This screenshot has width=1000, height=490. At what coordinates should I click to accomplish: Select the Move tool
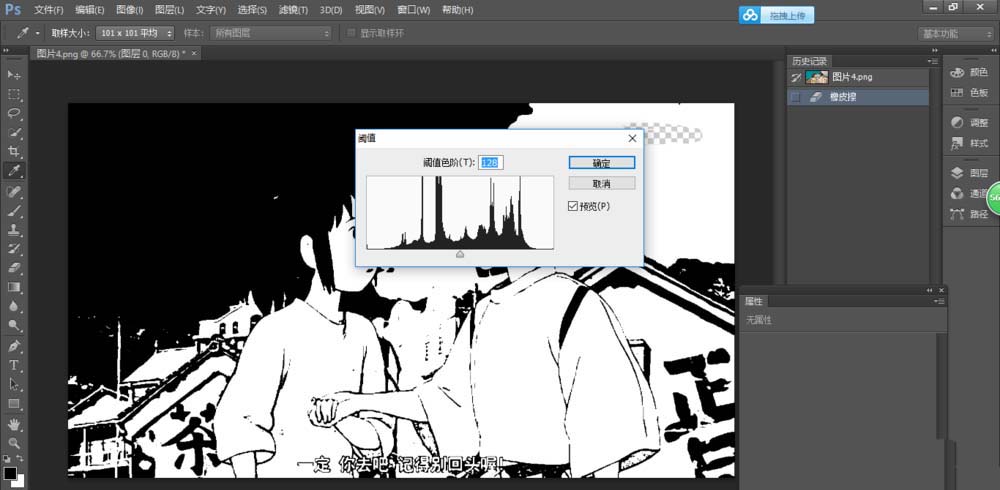pos(14,75)
